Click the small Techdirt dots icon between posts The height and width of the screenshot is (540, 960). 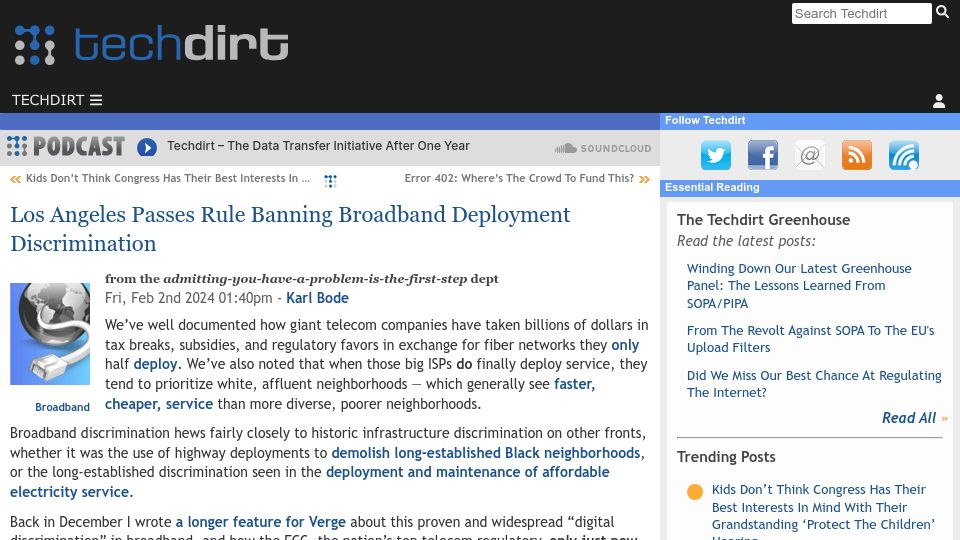point(331,181)
